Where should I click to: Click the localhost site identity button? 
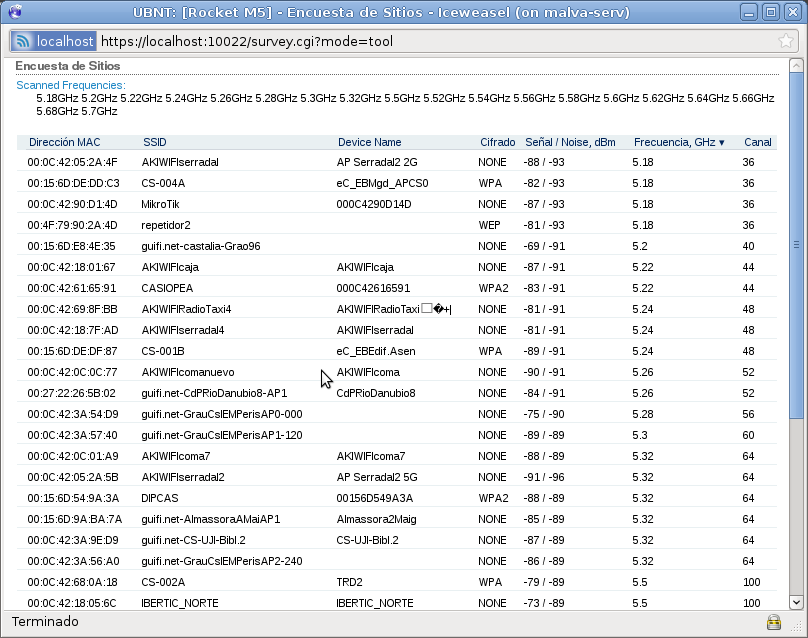click(54, 42)
